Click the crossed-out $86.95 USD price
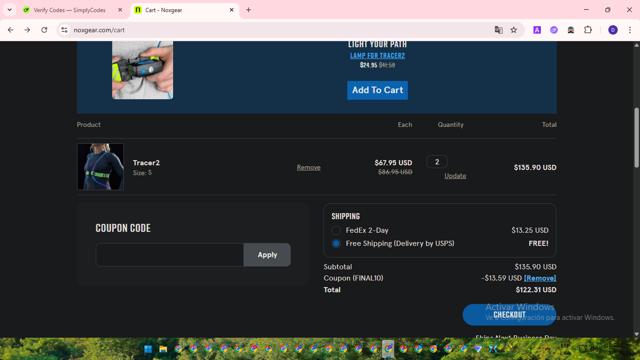This screenshot has width=640, height=360. (x=395, y=172)
